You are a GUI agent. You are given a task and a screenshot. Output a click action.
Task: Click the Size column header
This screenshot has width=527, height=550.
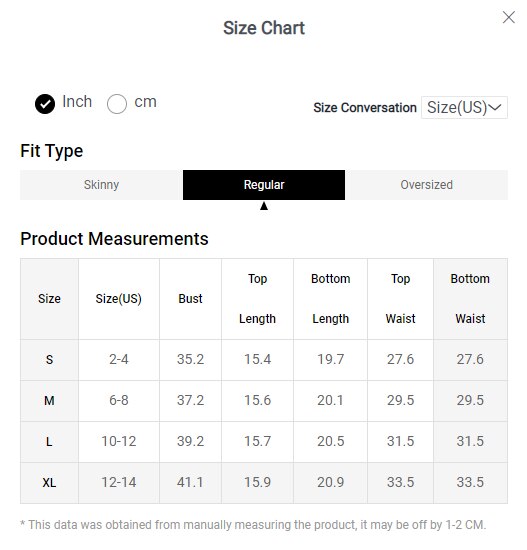(x=49, y=299)
